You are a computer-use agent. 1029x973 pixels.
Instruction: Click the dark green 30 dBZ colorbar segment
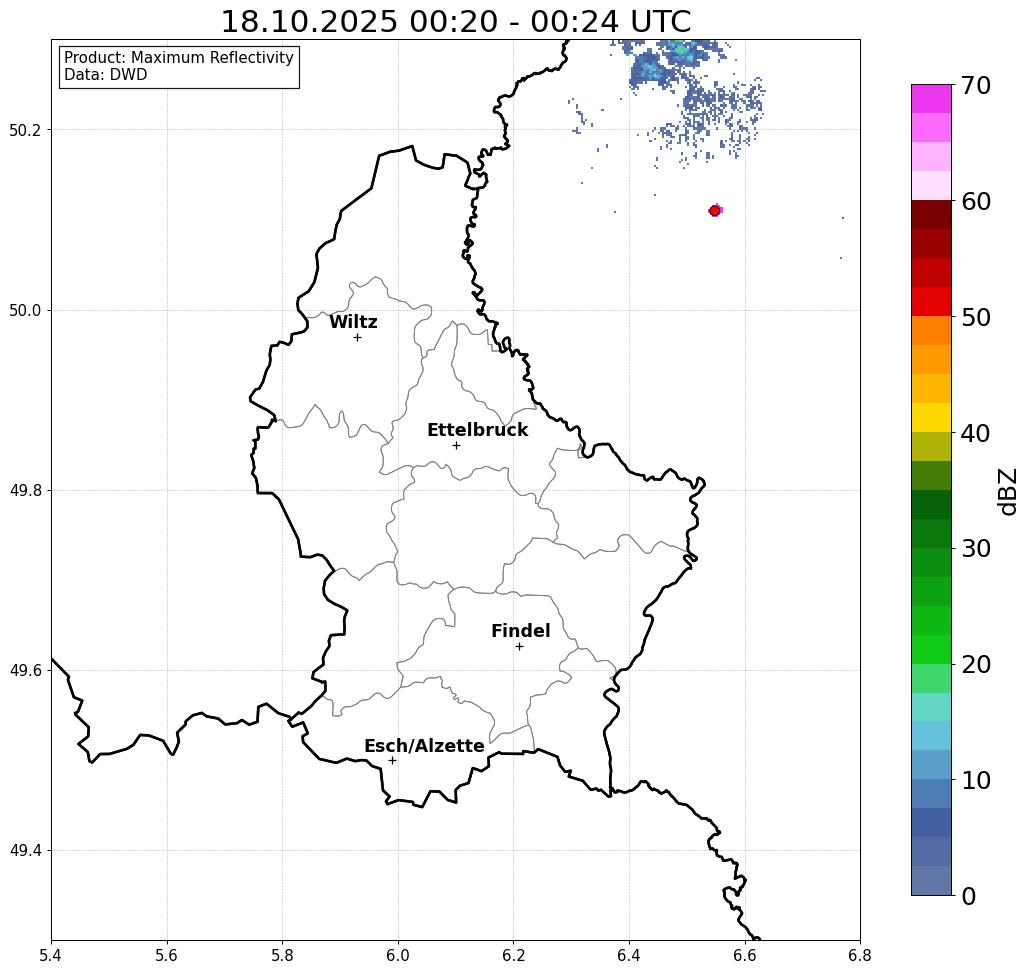click(931, 533)
